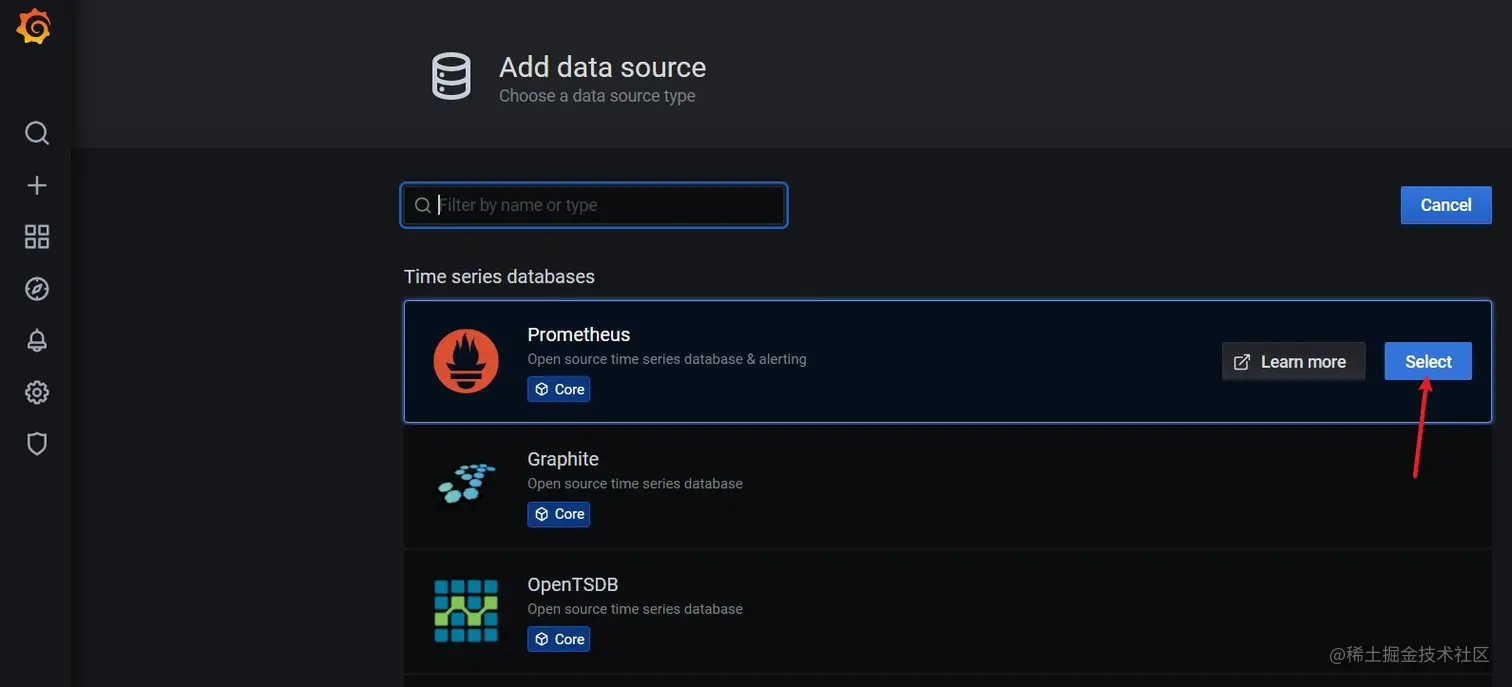Open Learn more for Prometheus

(1293, 361)
